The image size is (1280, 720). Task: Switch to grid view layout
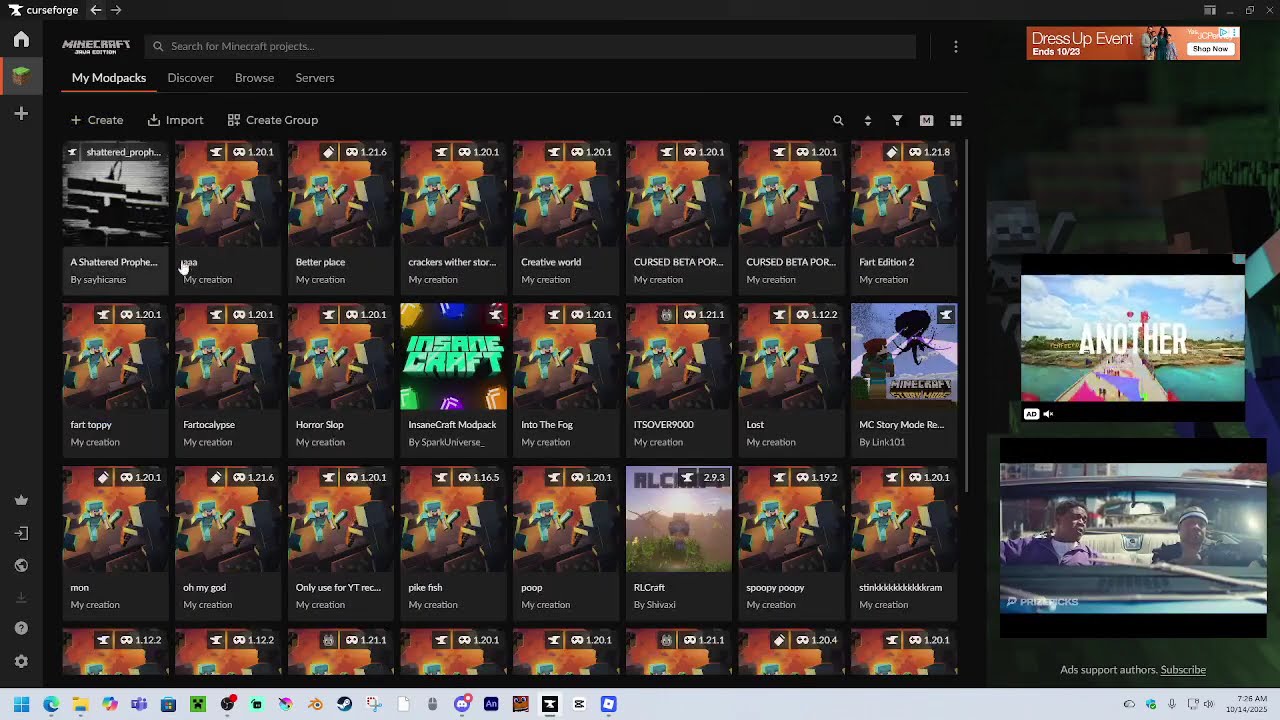pos(956,120)
